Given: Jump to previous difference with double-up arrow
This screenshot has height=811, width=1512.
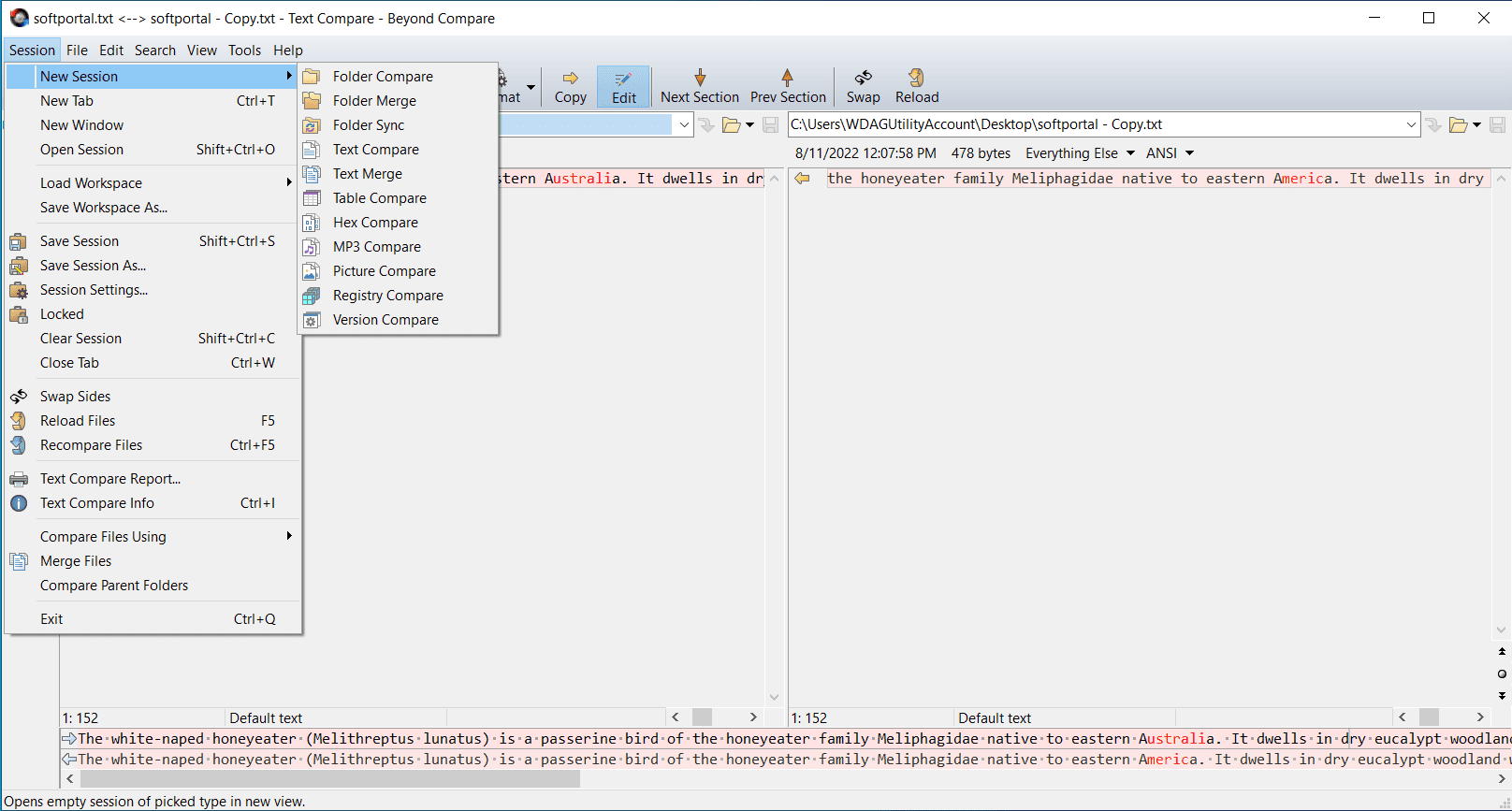Looking at the screenshot, I should (1502, 652).
